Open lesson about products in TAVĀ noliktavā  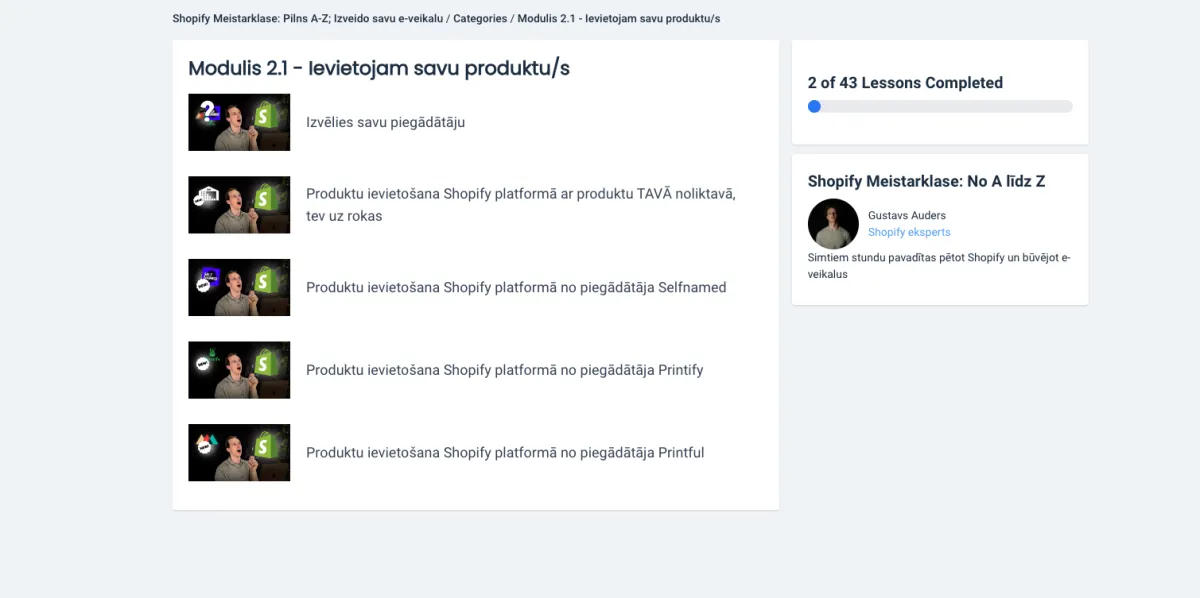click(521, 204)
